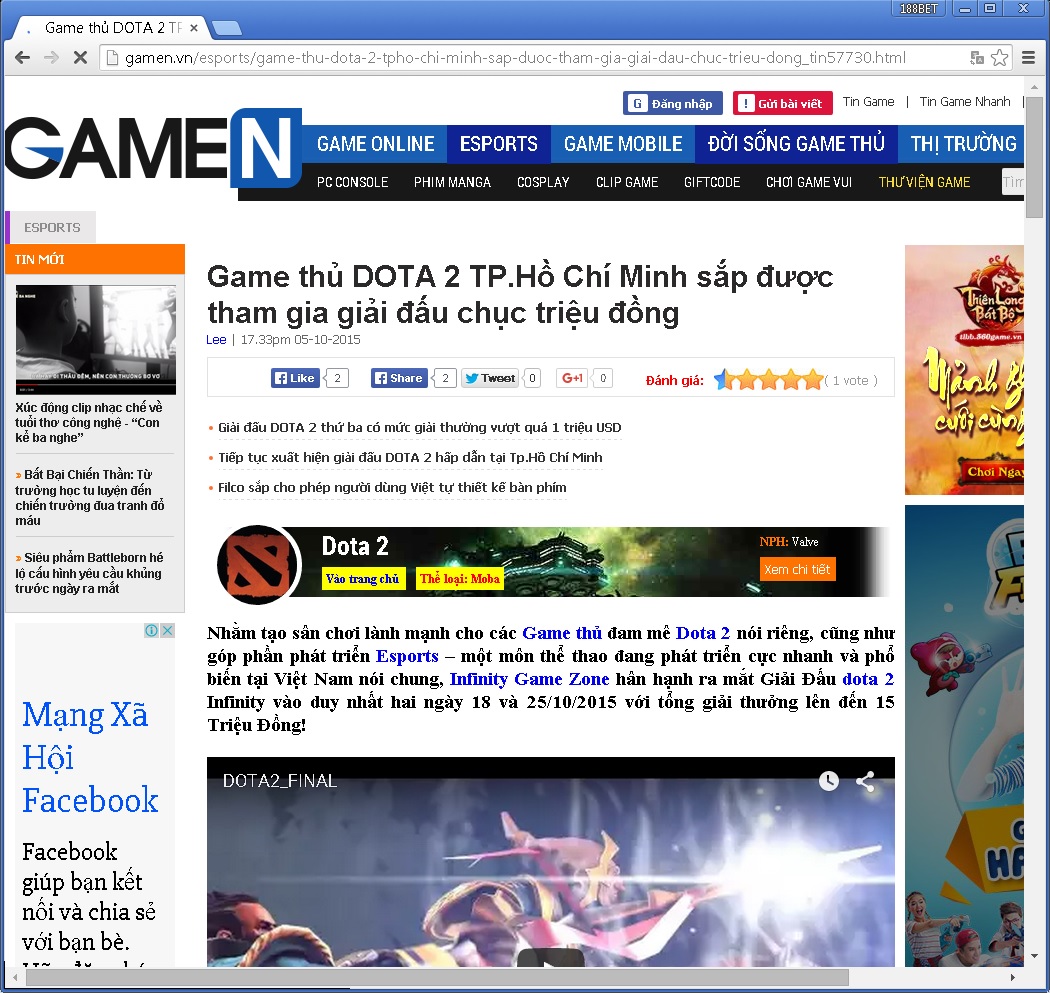This screenshot has height=993, width=1050.
Task: Click the ad info icon
Action: click(x=151, y=630)
